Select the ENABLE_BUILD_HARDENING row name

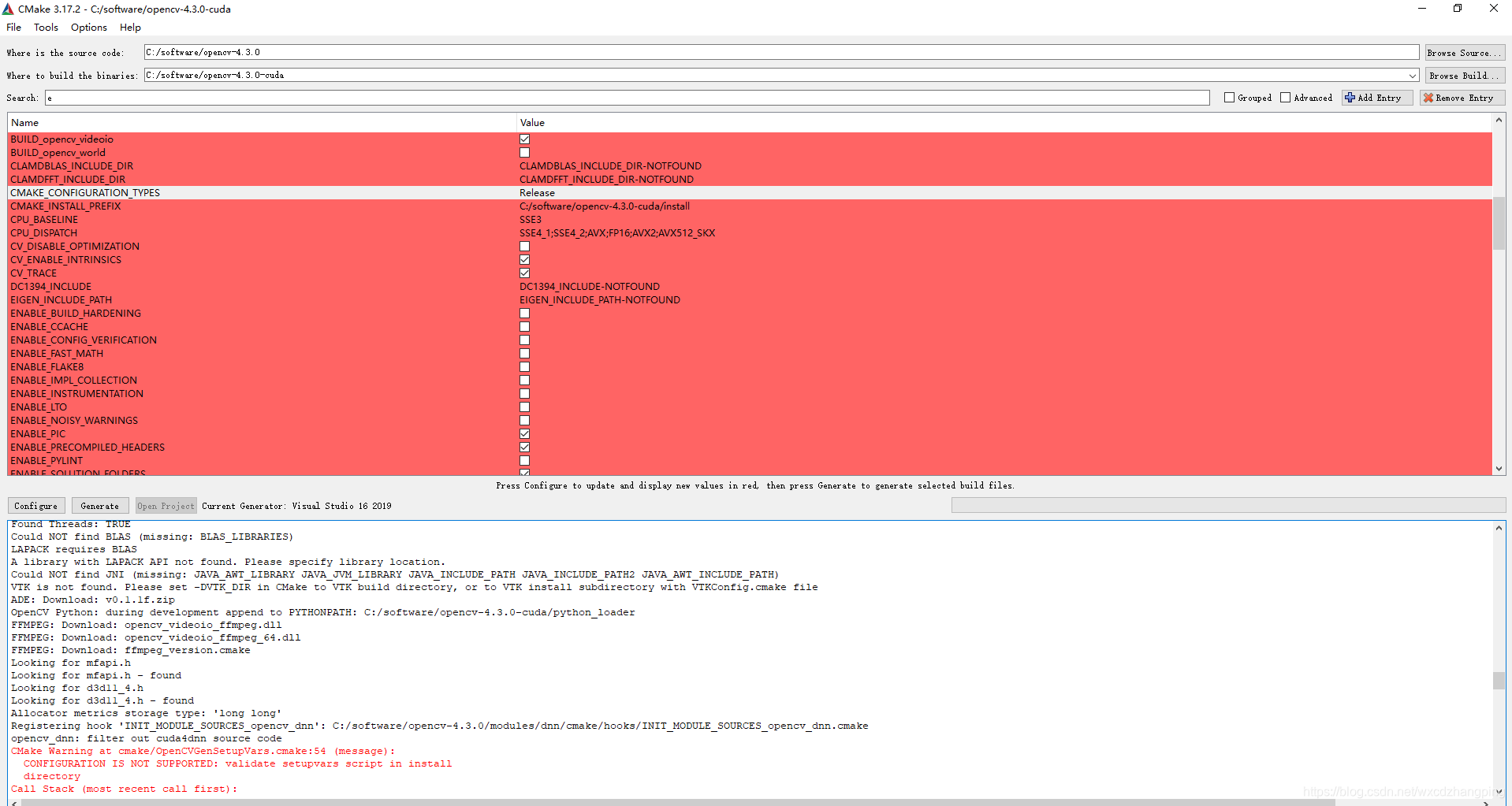coord(76,314)
